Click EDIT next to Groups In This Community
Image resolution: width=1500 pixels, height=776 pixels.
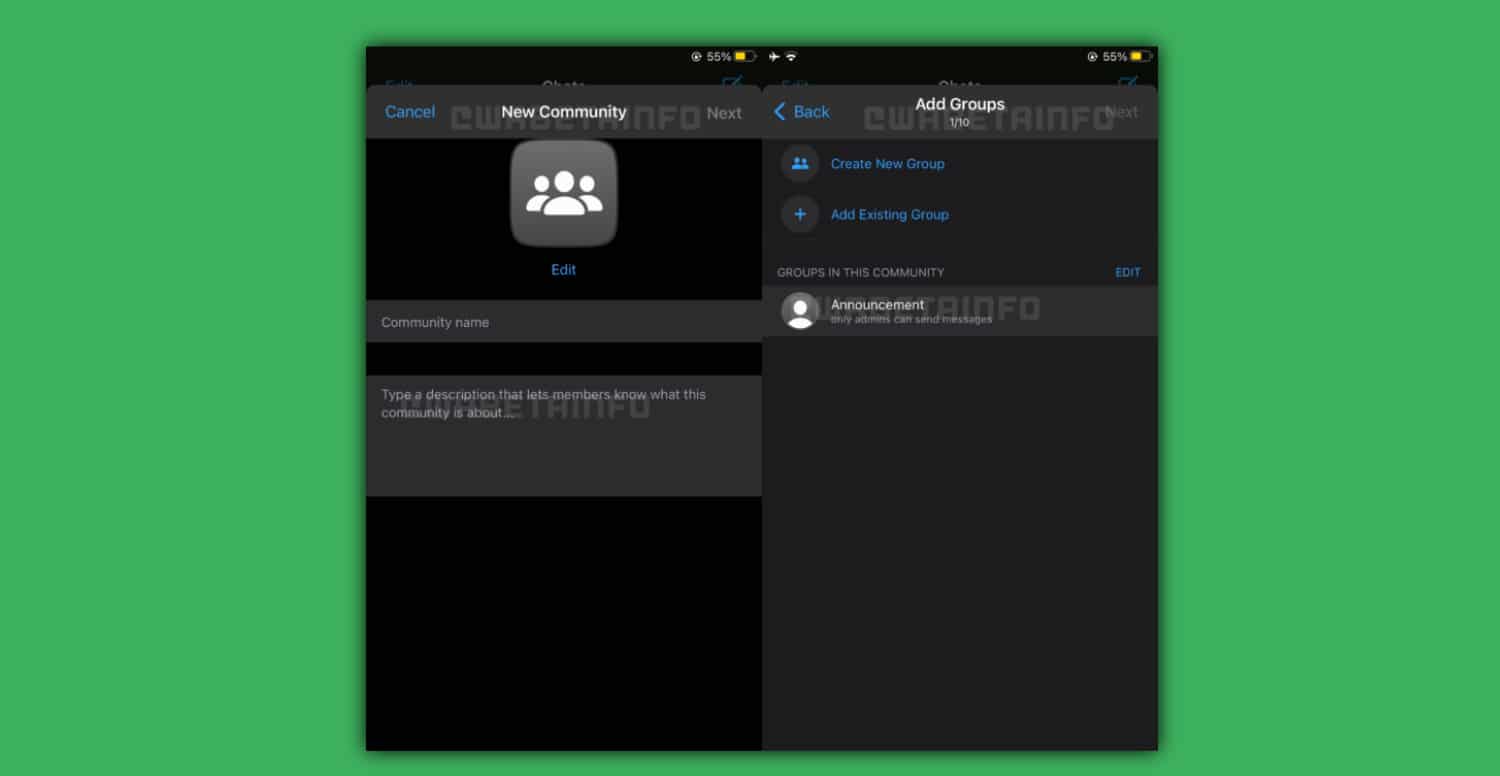pos(1127,272)
